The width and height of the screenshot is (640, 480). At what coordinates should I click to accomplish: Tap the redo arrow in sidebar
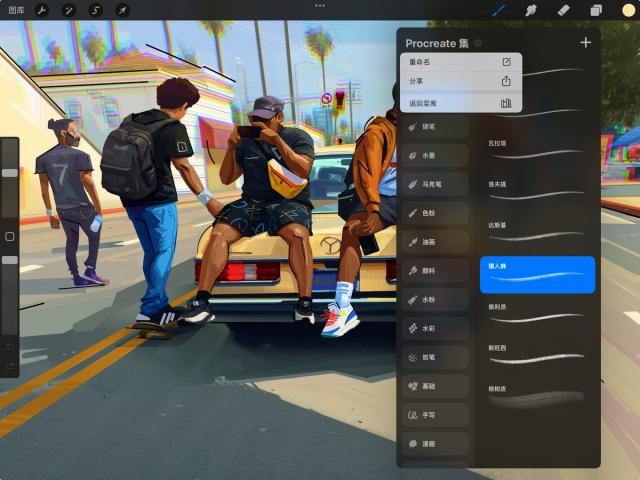[x=10, y=366]
